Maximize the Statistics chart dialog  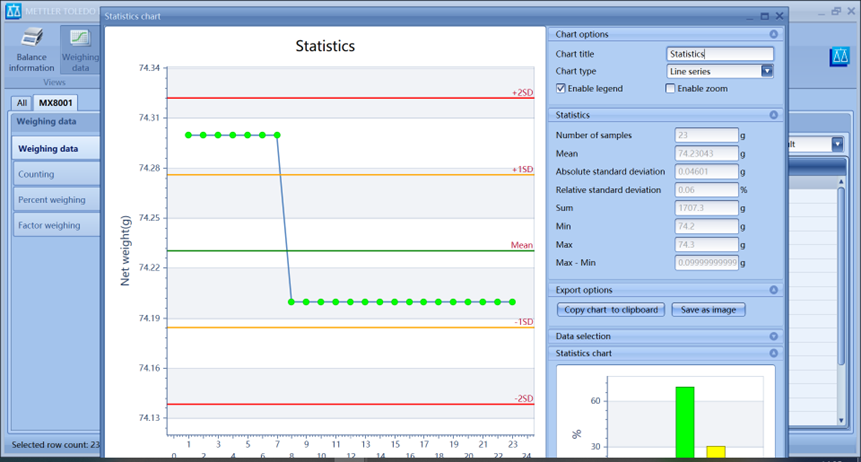[x=764, y=16]
